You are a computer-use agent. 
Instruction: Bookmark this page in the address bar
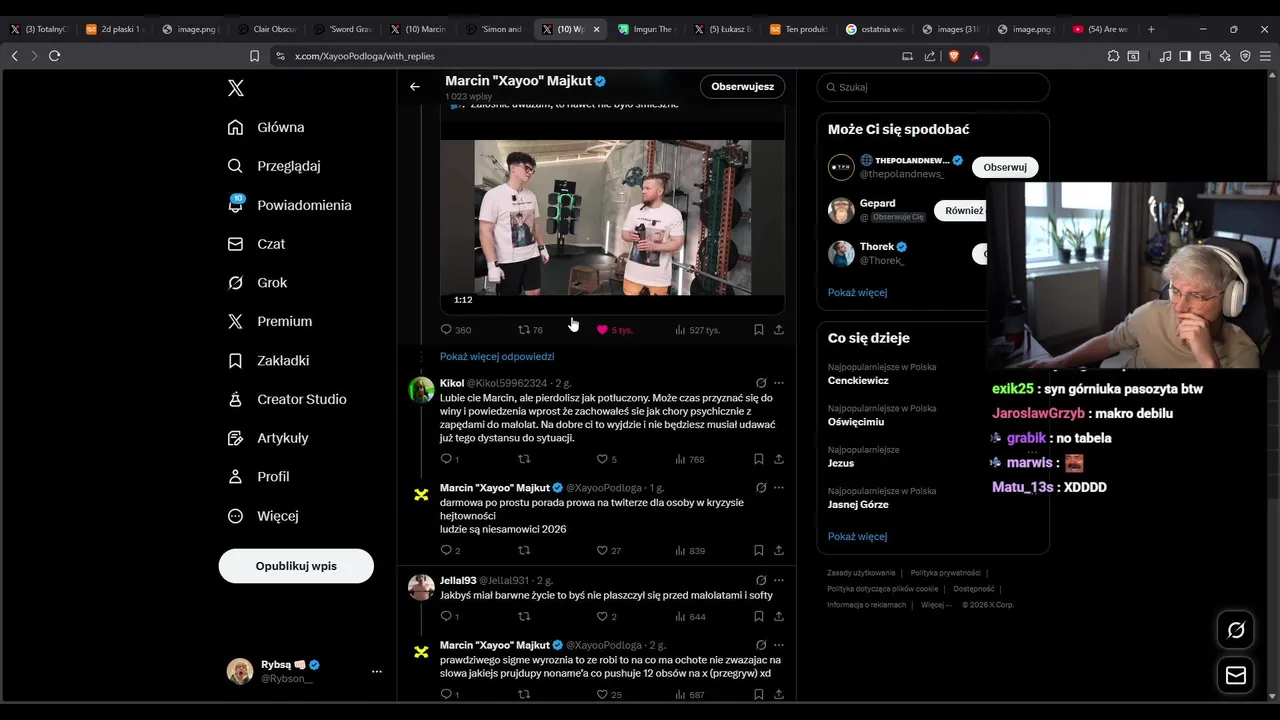254,56
